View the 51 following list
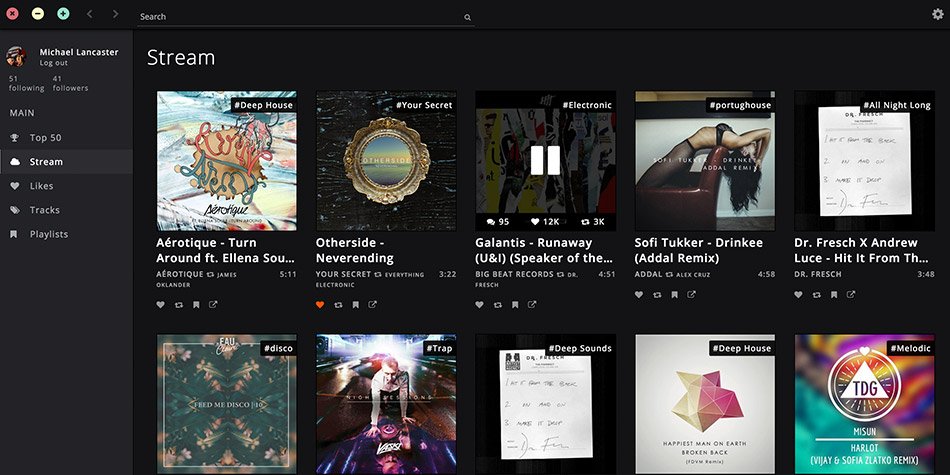Image resolution: width=950 pixels, height=475 pixels. point(26,84)
